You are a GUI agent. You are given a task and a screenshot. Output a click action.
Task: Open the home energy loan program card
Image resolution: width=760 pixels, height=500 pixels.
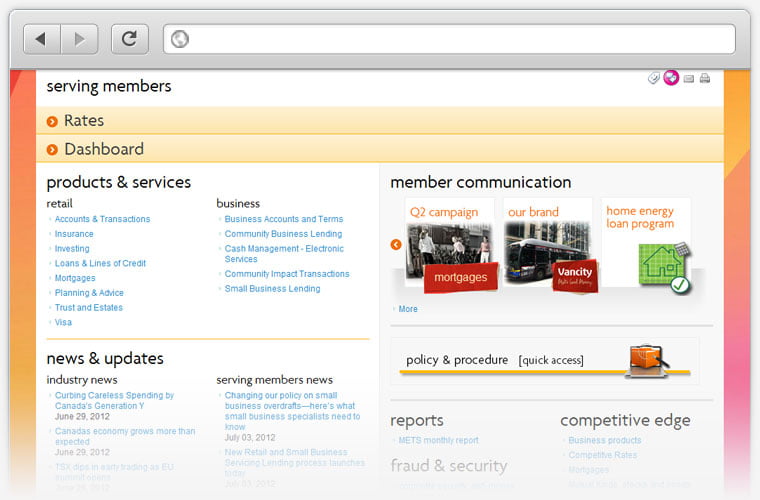click(x=646, y=245)
